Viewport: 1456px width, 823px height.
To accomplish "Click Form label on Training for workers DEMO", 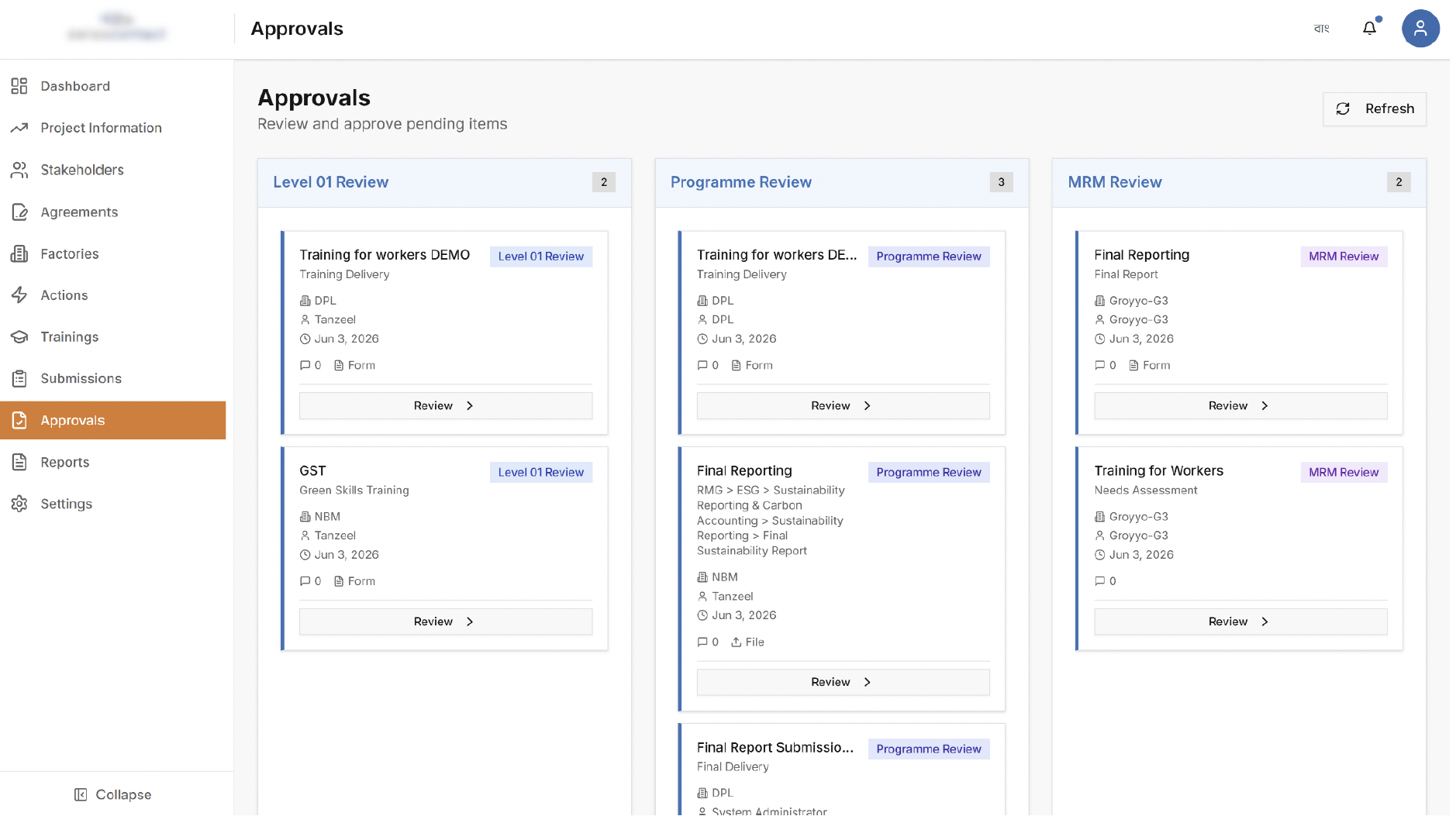I will coord(361,366).
